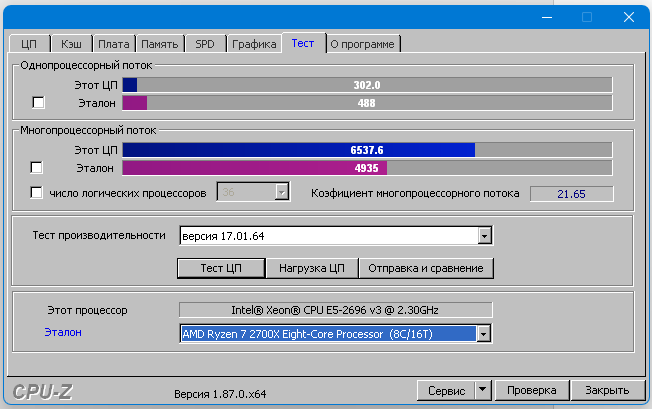Expand the logical processors count dropdown
Viewport: 652px width, 409px height.
pos(282,192)
